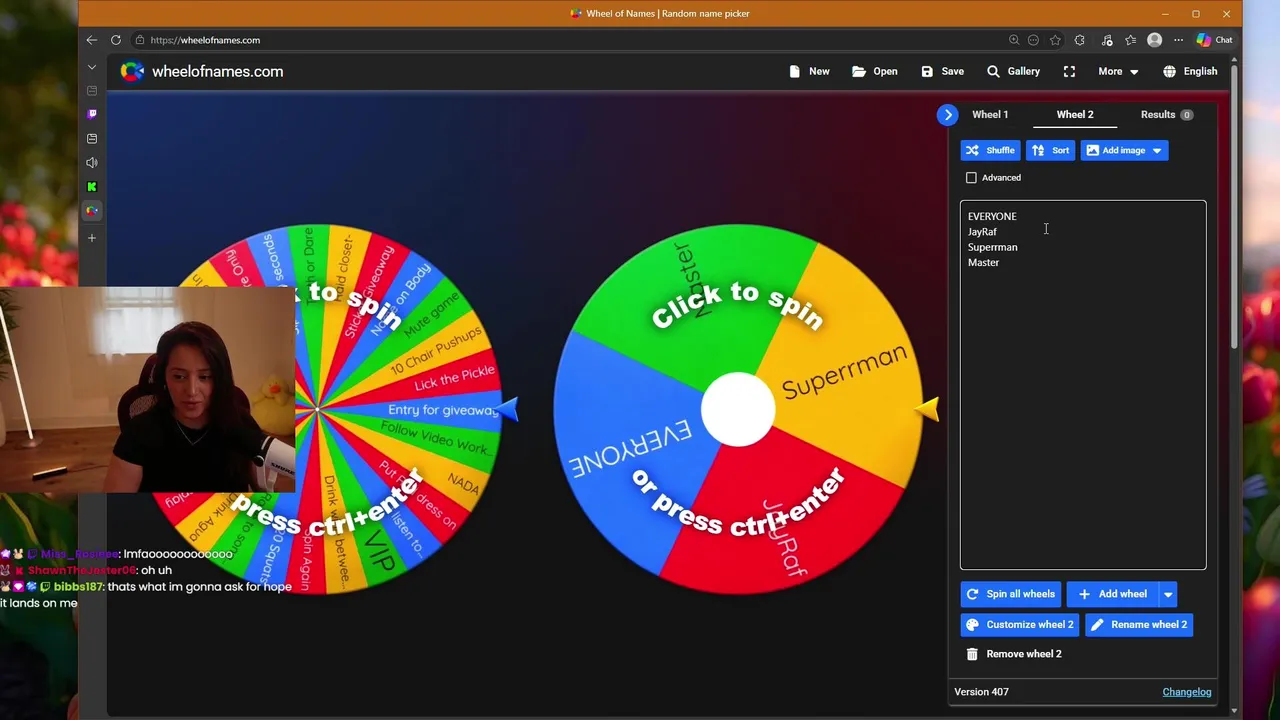Click the JayRaf entry text
The height and width of the screenshot is (720, 1280).
click(982, 232)
